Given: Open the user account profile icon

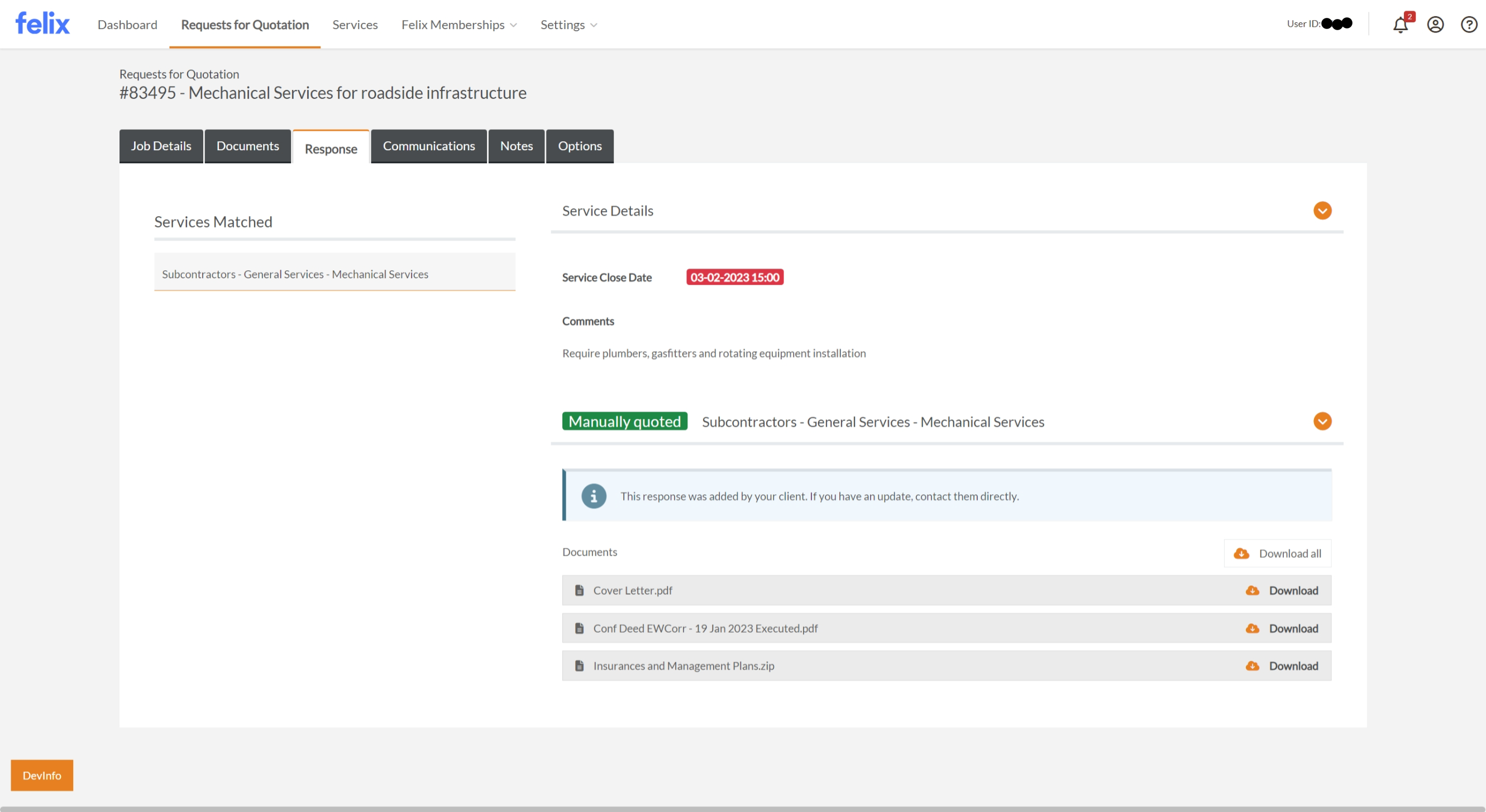Looking at the screenshot, I should pos(1435,25).
